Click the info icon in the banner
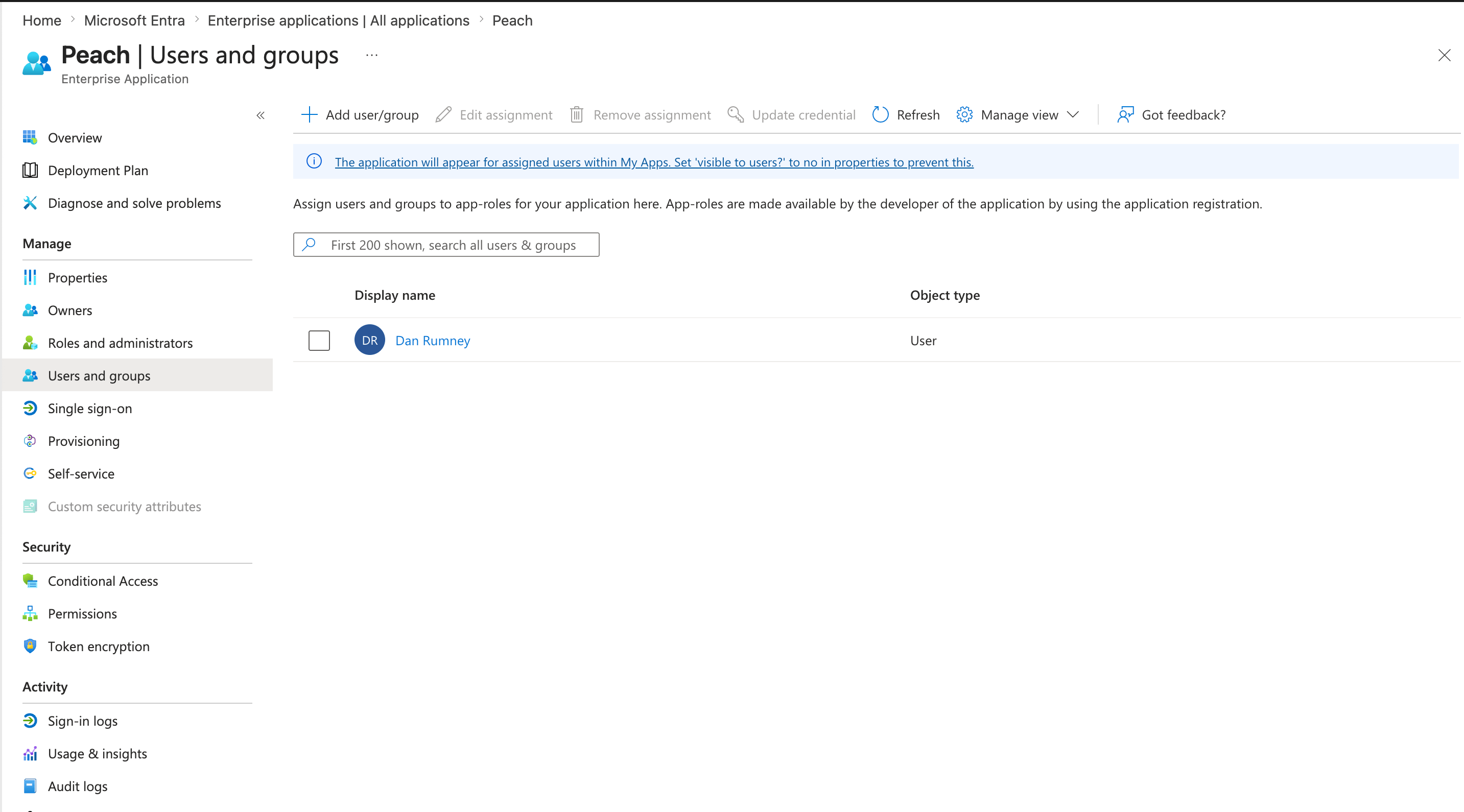The height and width of the screenshot is (812, 1464). tap(314, 161)
